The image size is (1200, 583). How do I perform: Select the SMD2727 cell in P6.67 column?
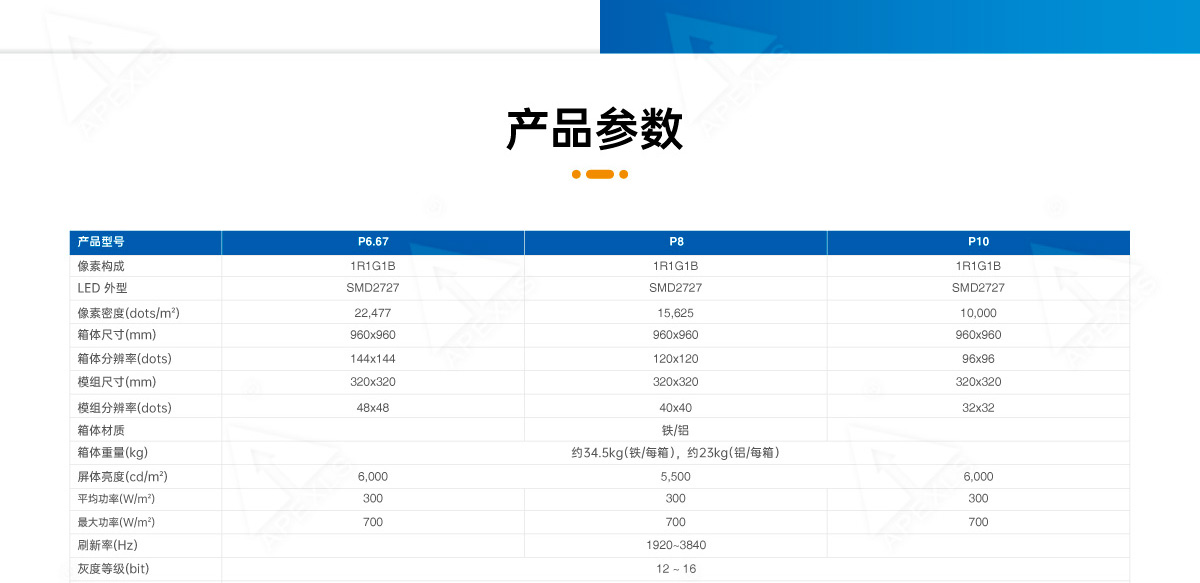coord(373,287)
